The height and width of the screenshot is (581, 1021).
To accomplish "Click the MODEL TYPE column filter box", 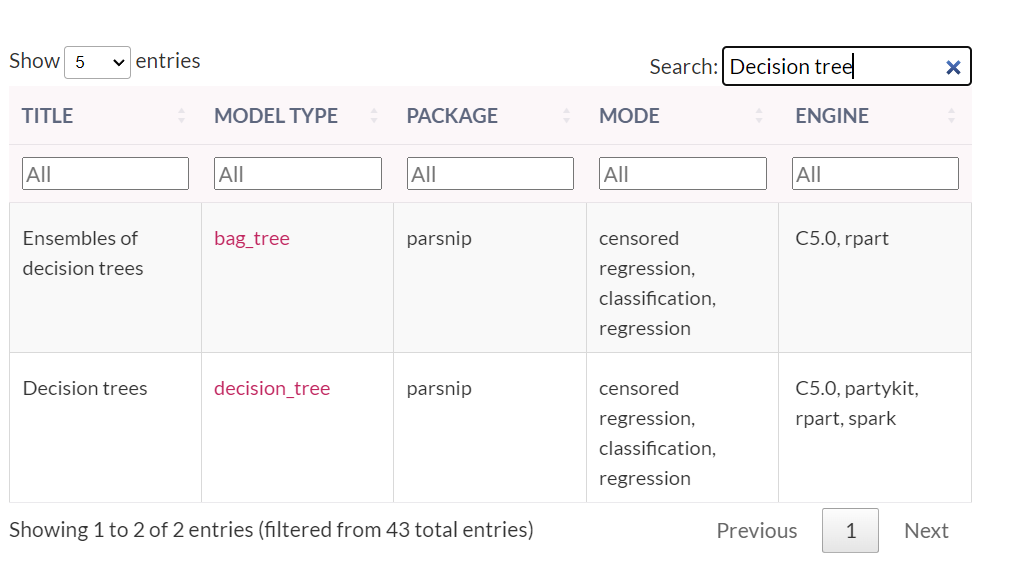I will (x=298, y=174).
